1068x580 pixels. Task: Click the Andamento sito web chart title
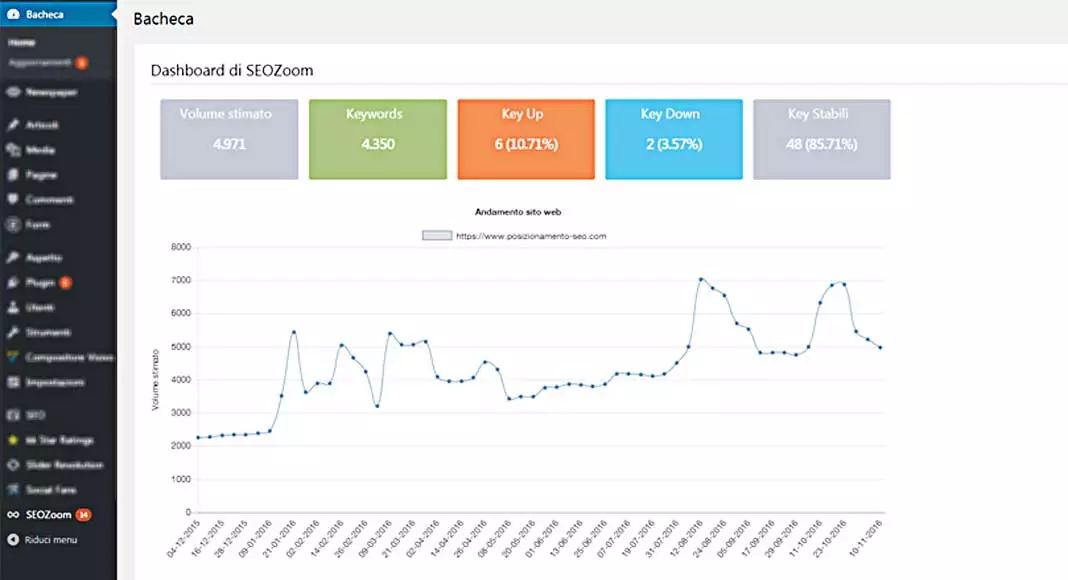point(518,212)
